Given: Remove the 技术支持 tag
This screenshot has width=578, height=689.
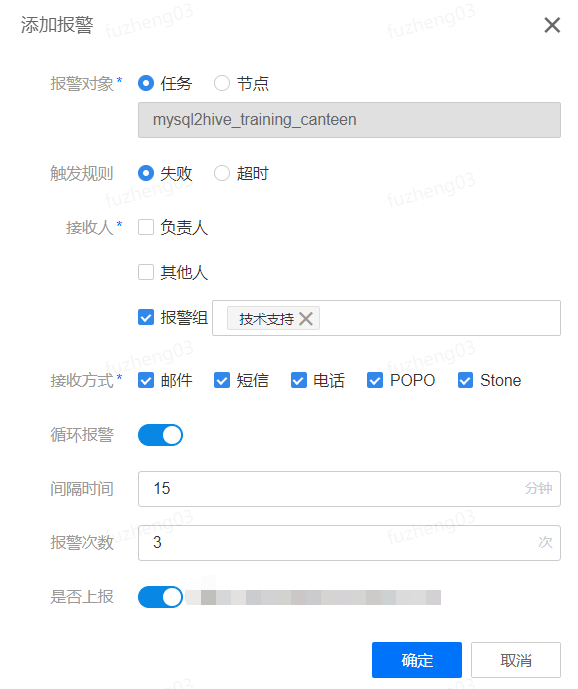Looking at the screenshot, I should (x=306, y=319).
